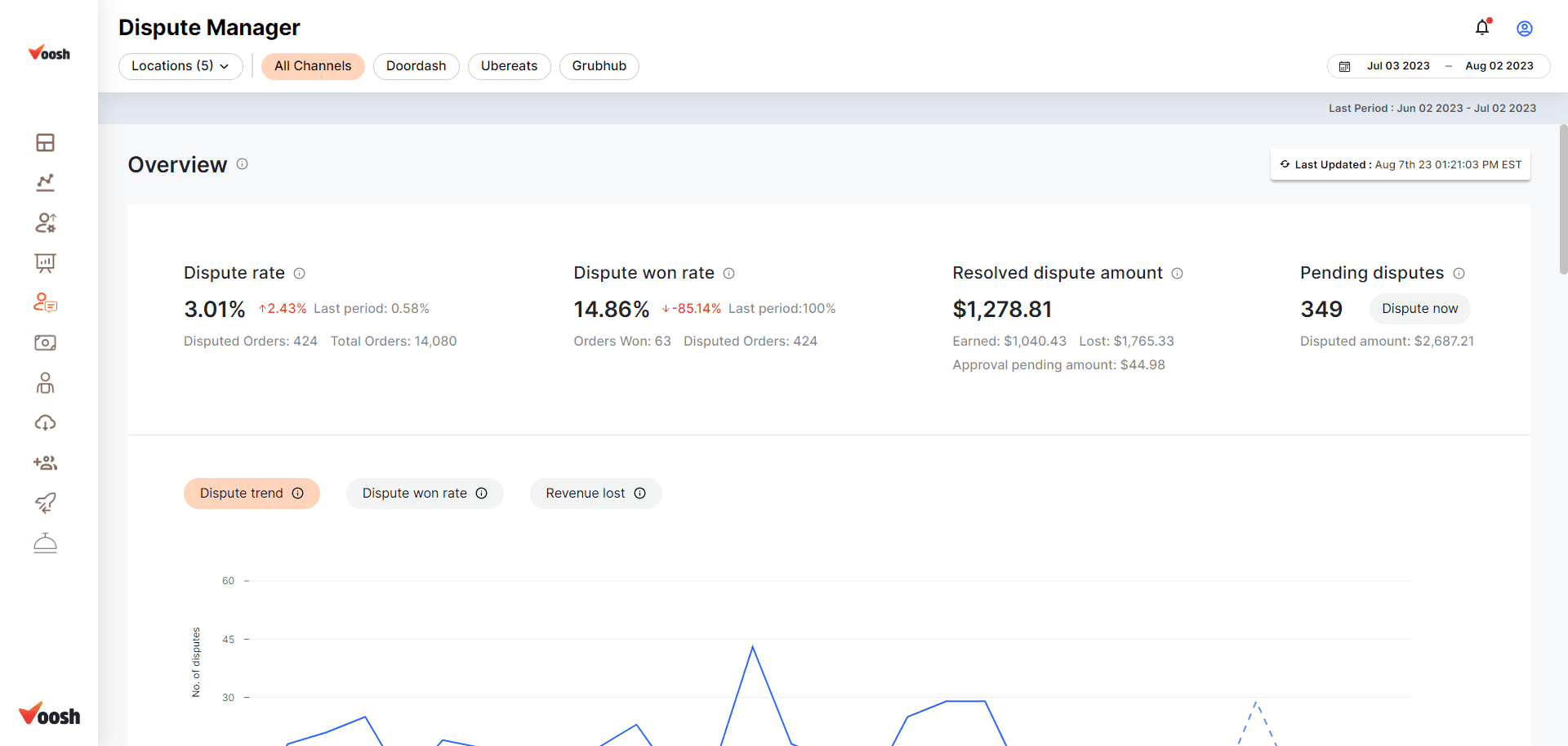1568x746 pixels.
Task: Click the line chart analytics sidebar icon
Action: coord(45,183)
